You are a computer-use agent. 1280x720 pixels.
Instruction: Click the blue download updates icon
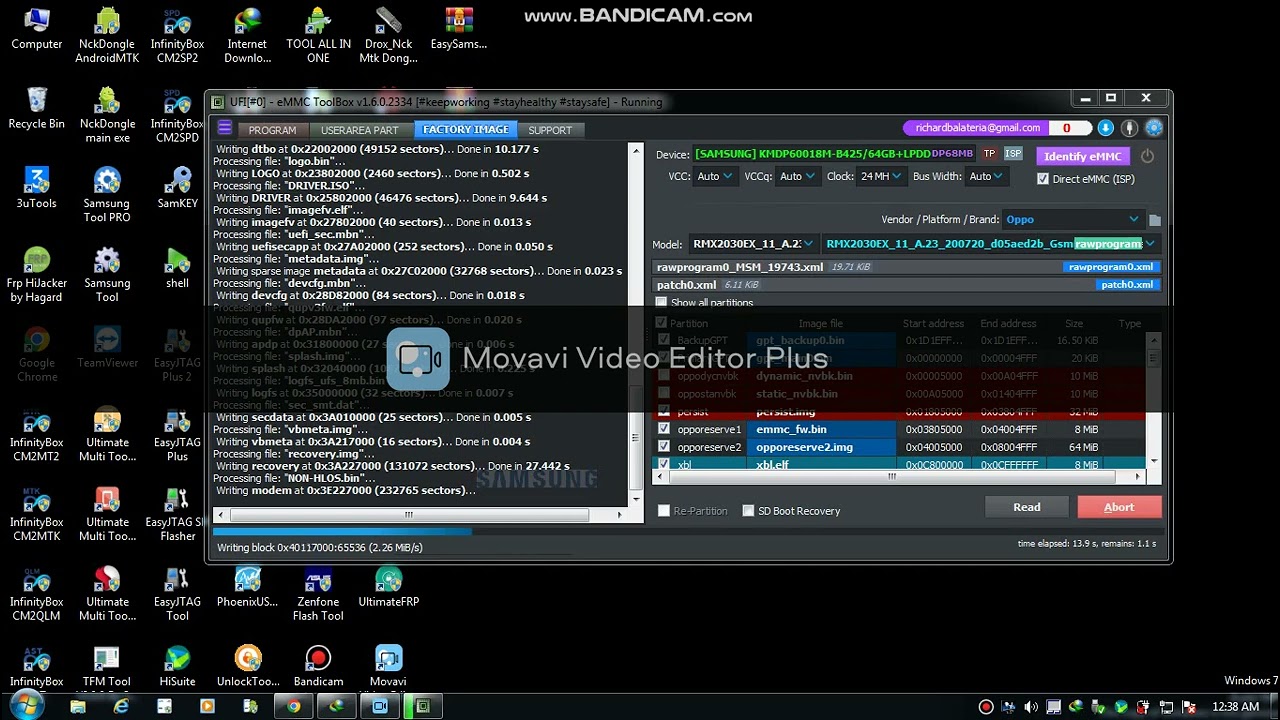(1105, 128)
